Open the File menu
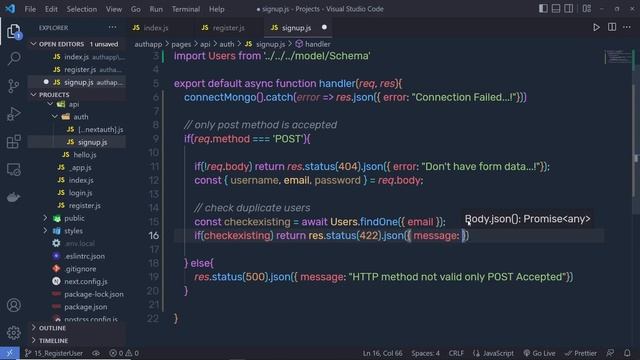The width and height of the screenshot is (640, 360). 30,9
